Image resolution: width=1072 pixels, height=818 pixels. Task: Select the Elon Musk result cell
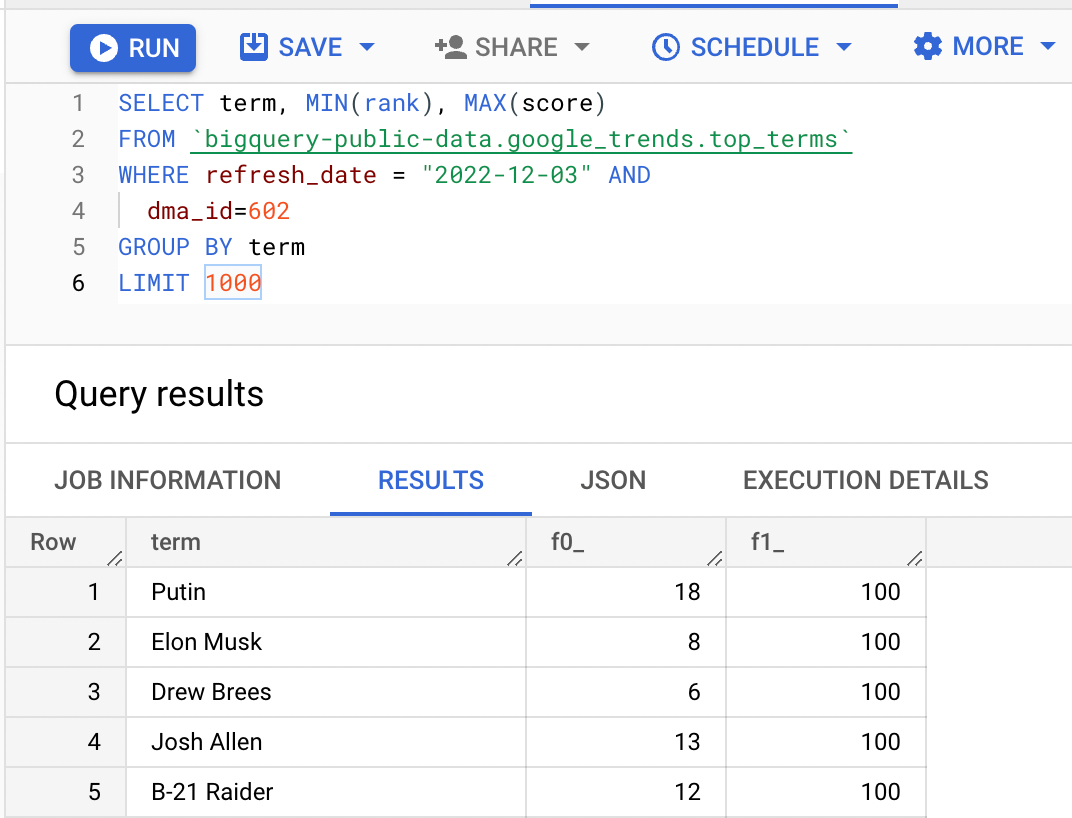click(x=326, y=642)
